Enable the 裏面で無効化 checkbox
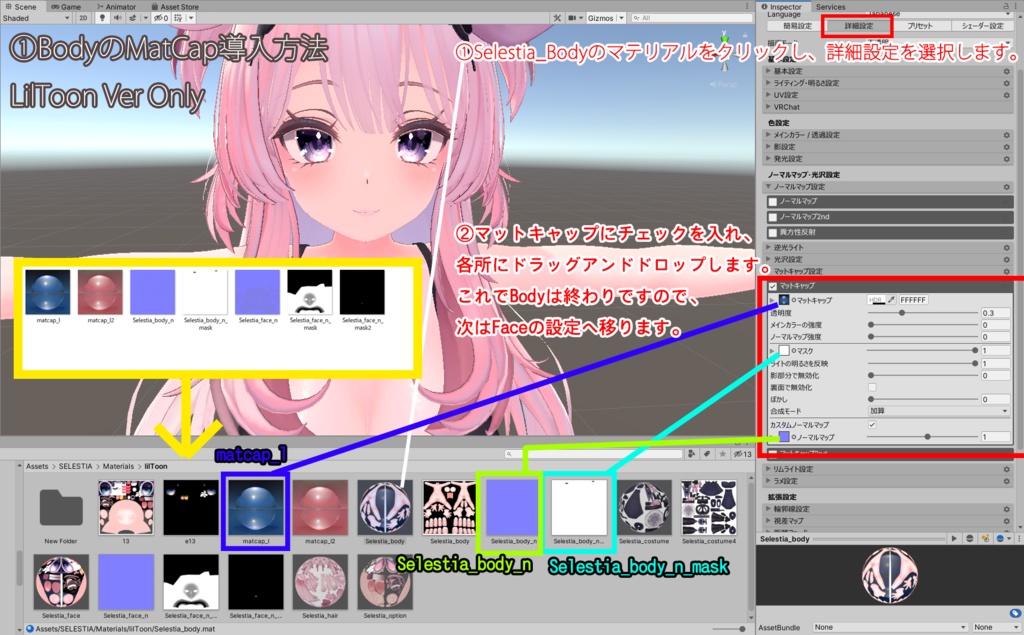Viewport: 1024px width, 635px height. point(873,387)
